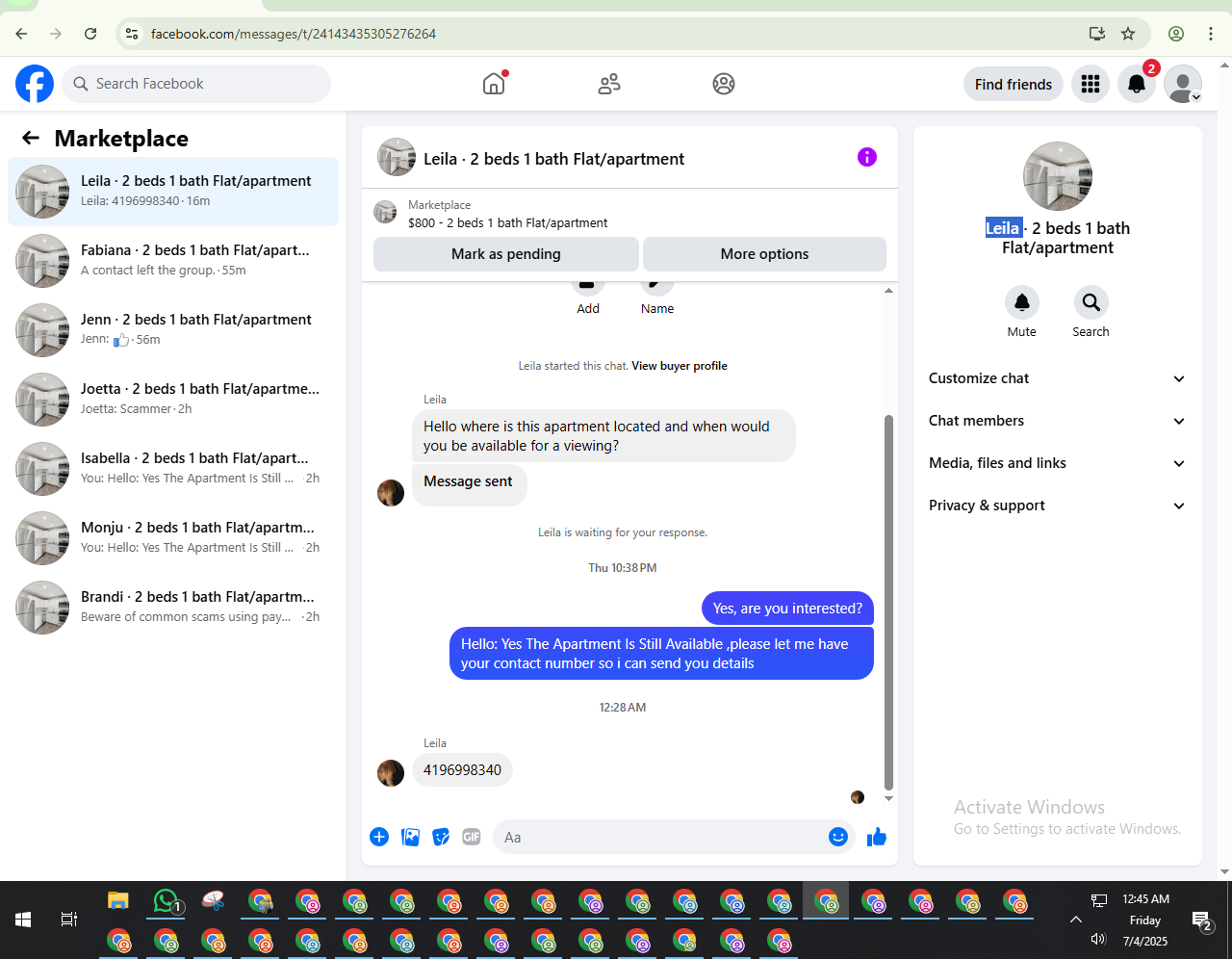Click Find friends button

1014,85
